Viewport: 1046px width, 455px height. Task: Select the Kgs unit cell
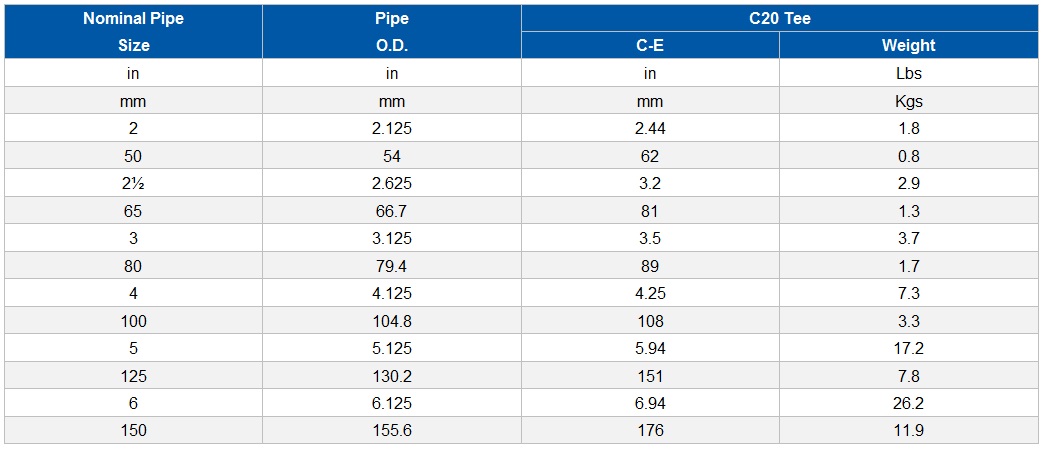[x=909, y=101]
